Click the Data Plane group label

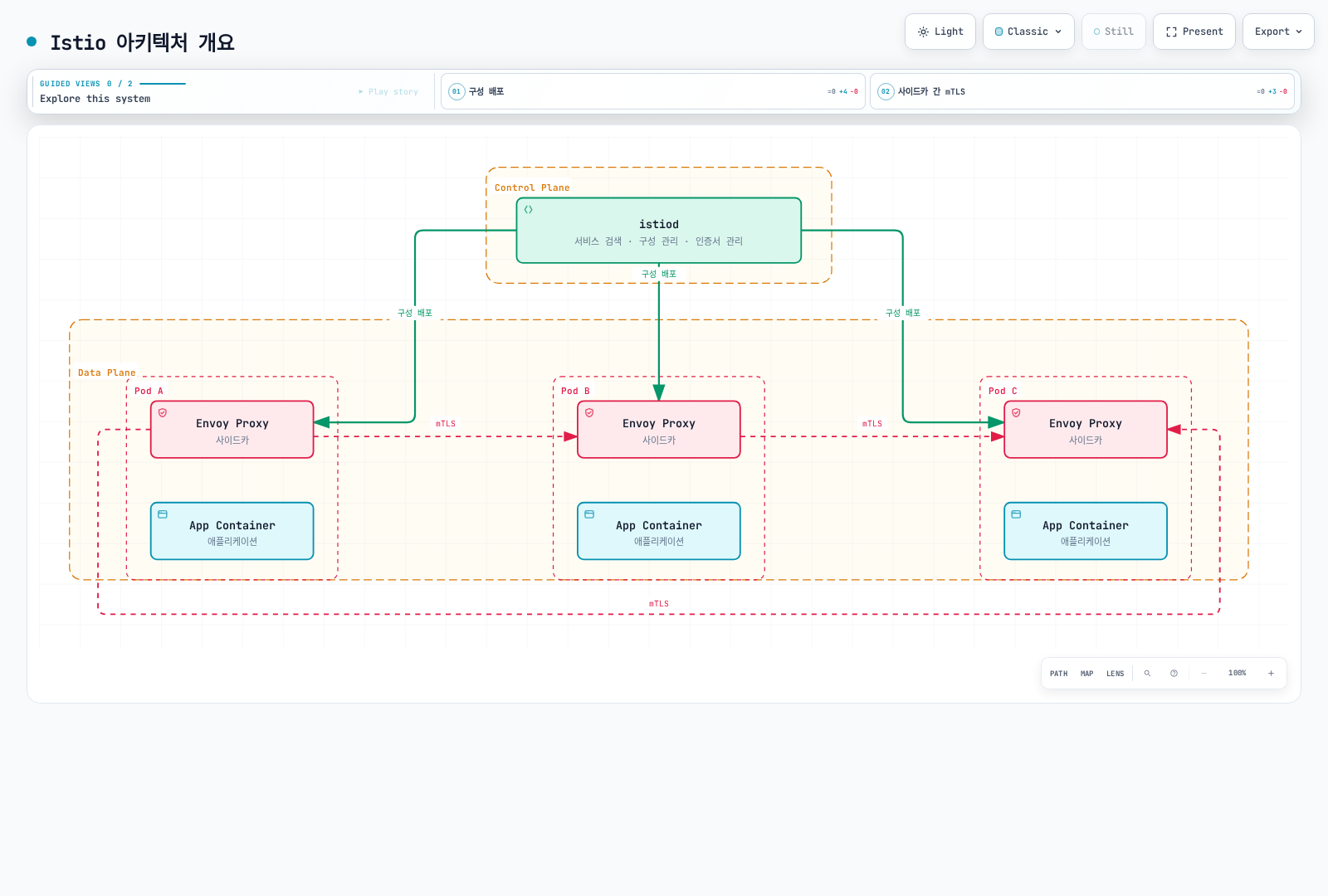[x=106, y=373]
